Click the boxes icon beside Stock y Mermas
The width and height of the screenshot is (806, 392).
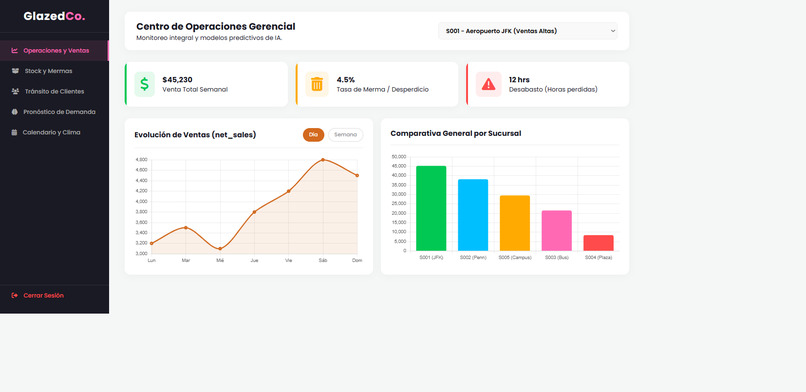(x=15, y=71)
